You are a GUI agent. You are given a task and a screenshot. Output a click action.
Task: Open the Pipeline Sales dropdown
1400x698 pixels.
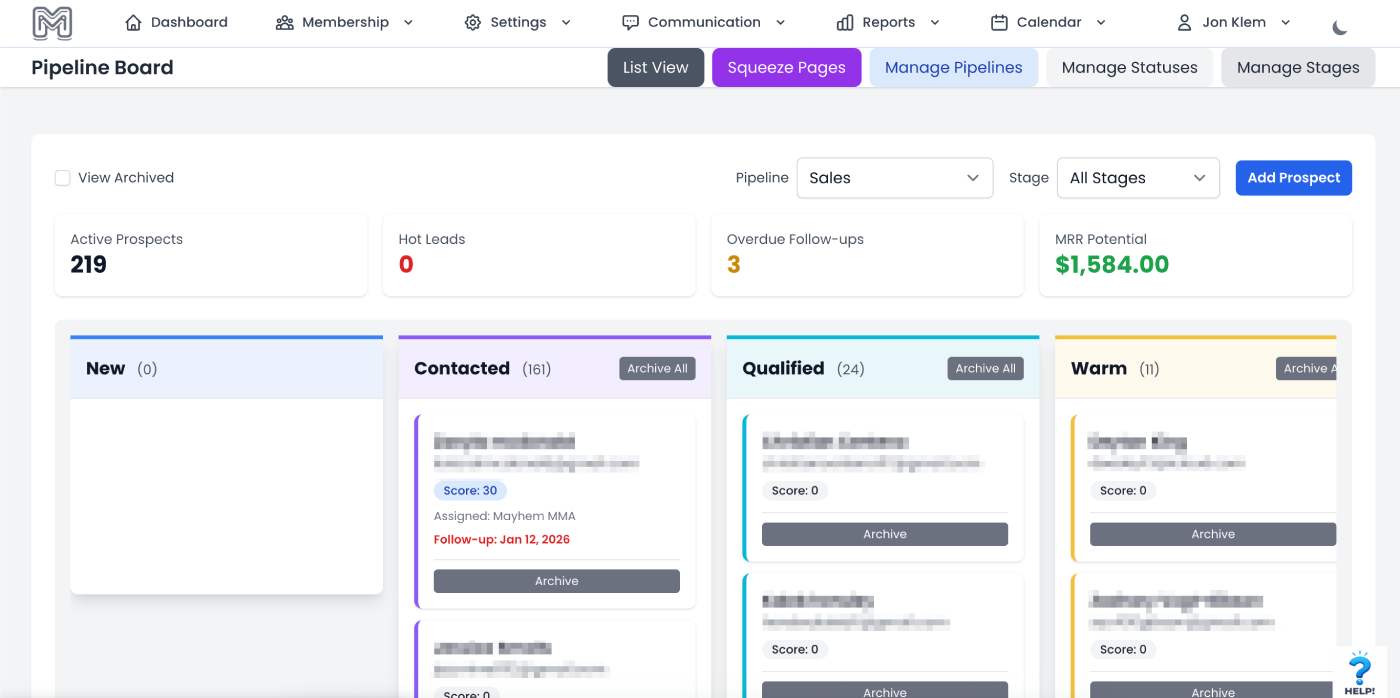tap(894, 178)
